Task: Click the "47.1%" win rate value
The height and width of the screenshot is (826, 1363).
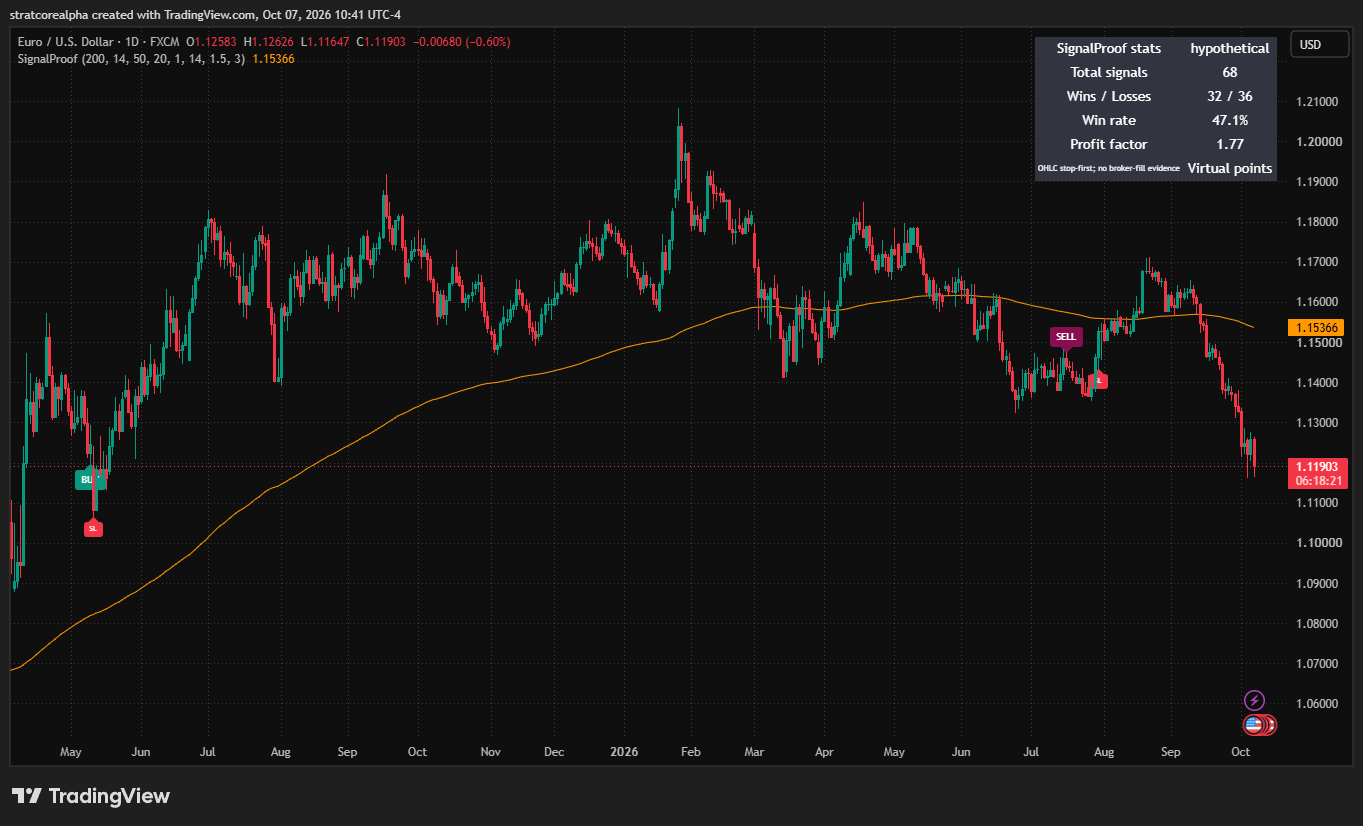Action: click(1230, 120)
